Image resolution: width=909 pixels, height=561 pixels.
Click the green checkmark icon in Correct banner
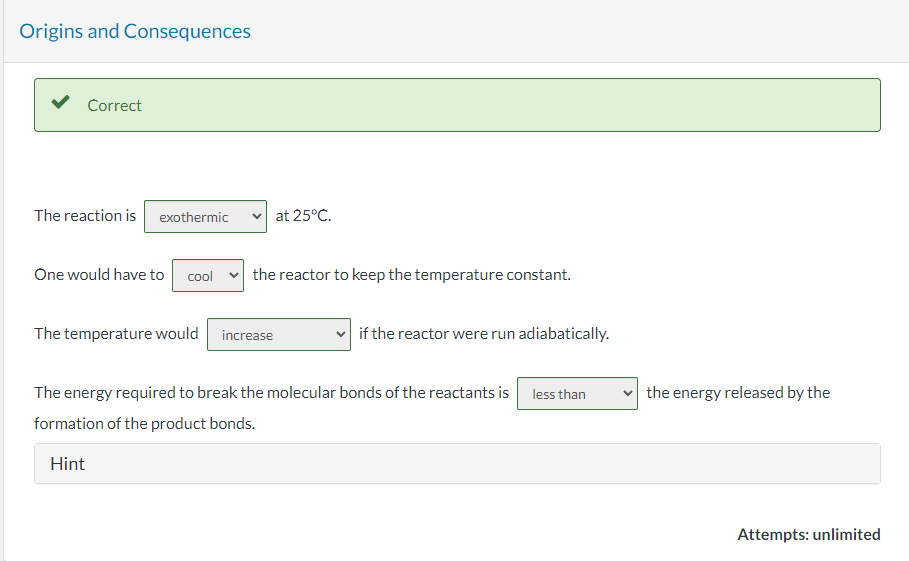(60, 103)
